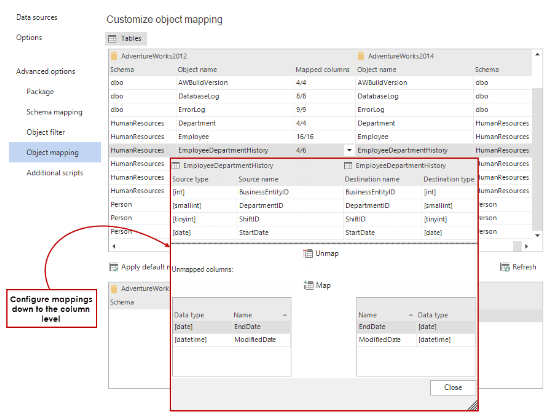Select the BusinessEntityID source name cell

click(290, 192)
